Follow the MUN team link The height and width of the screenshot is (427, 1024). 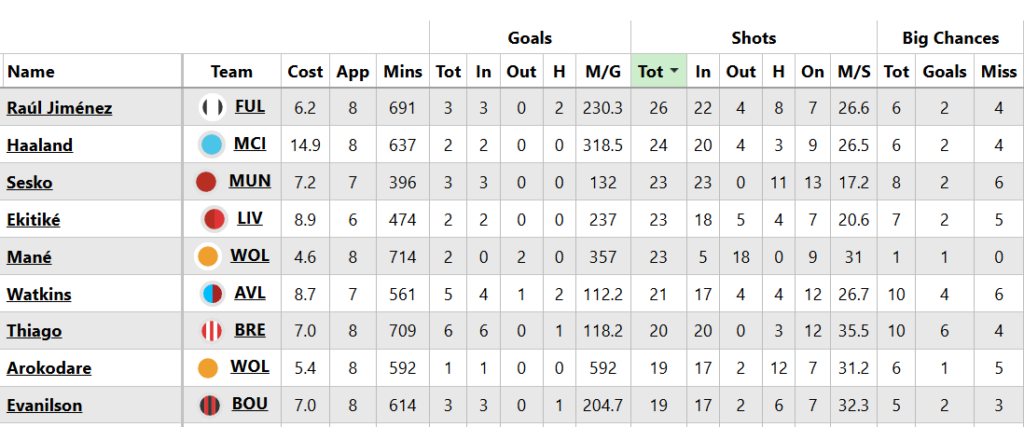pyautogui.click(x=250, y=181)
